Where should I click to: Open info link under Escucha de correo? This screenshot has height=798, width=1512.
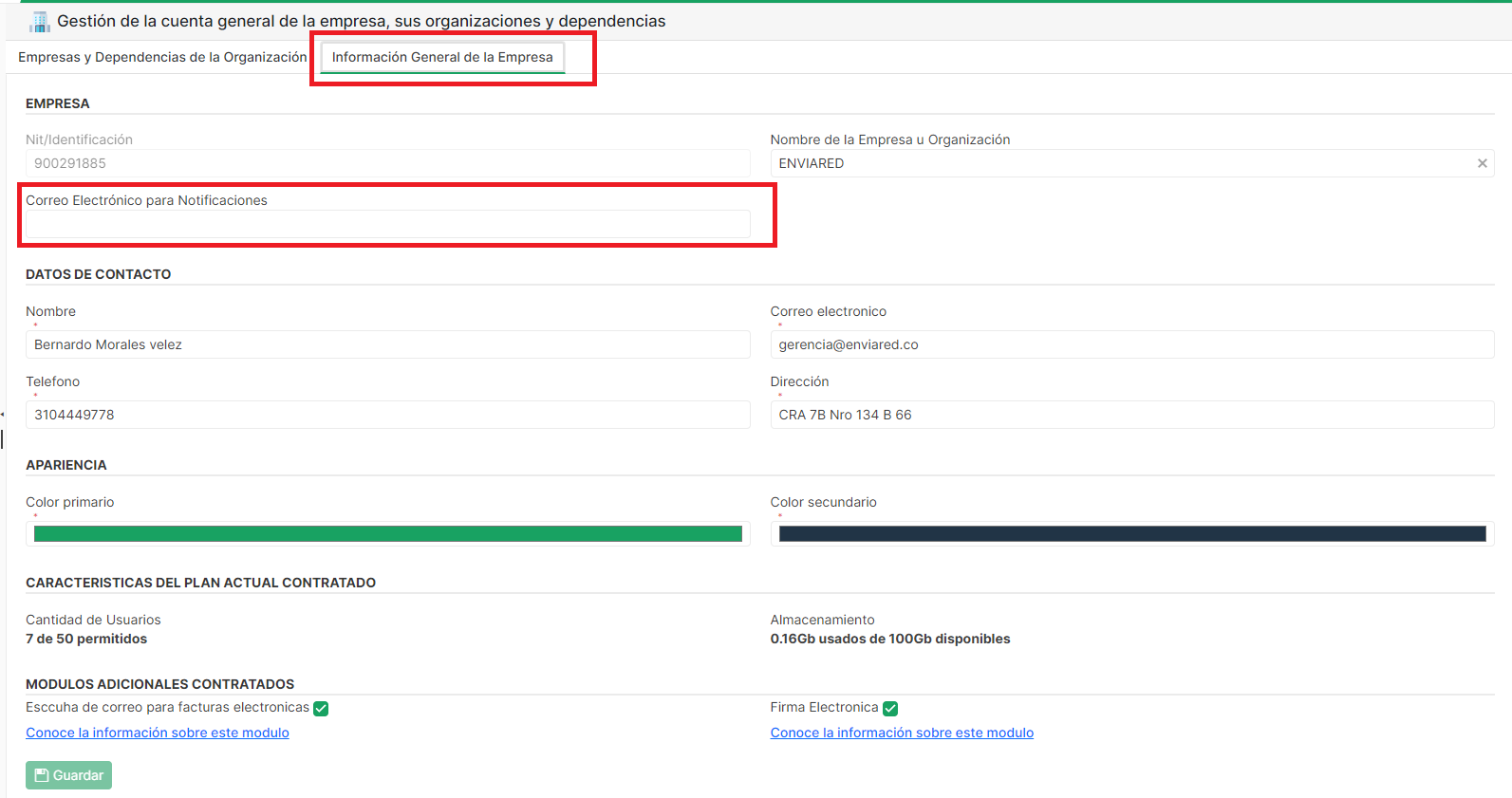coord(158,733)
